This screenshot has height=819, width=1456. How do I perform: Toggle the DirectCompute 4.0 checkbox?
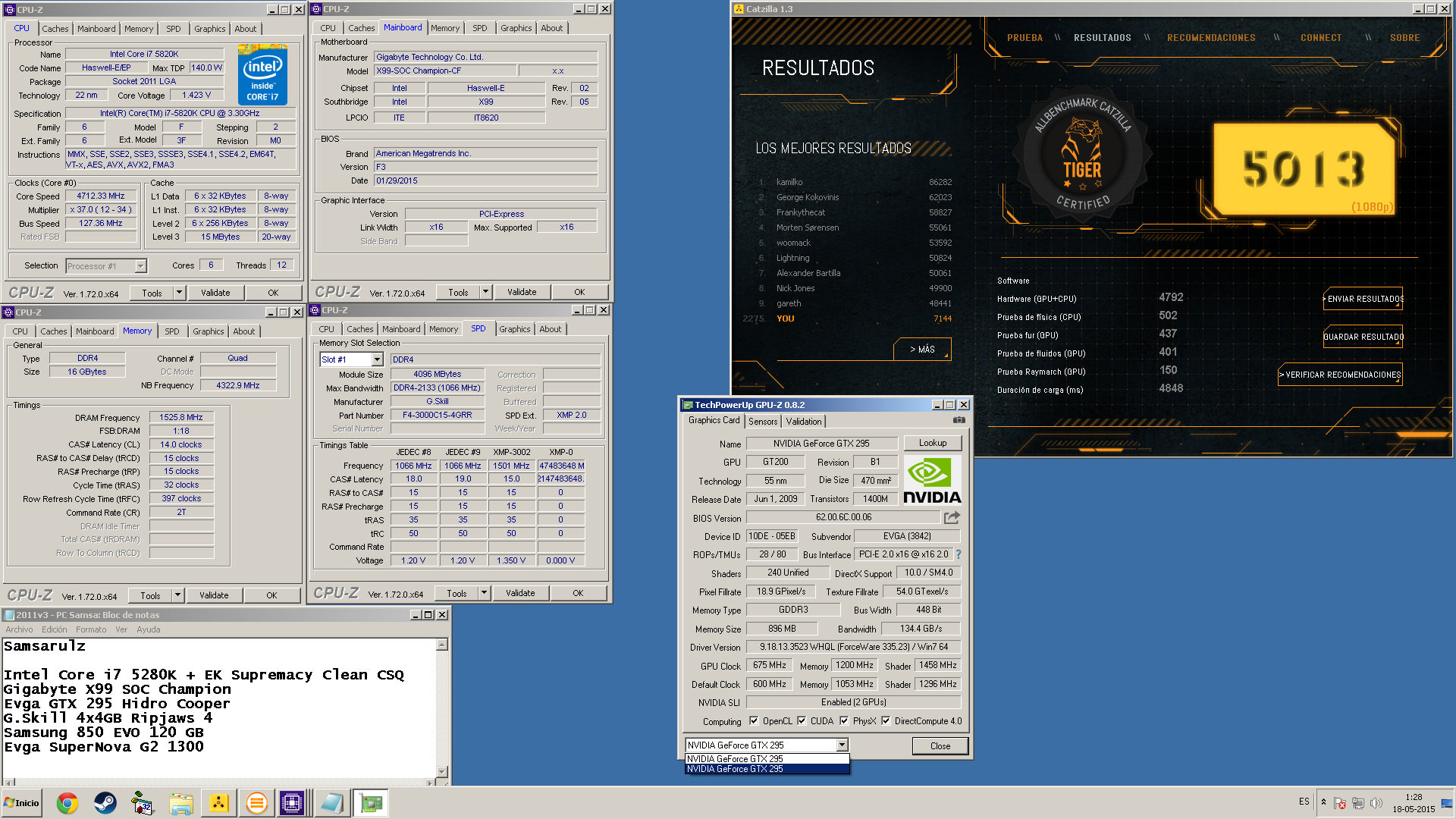click(x=886, y=721)
